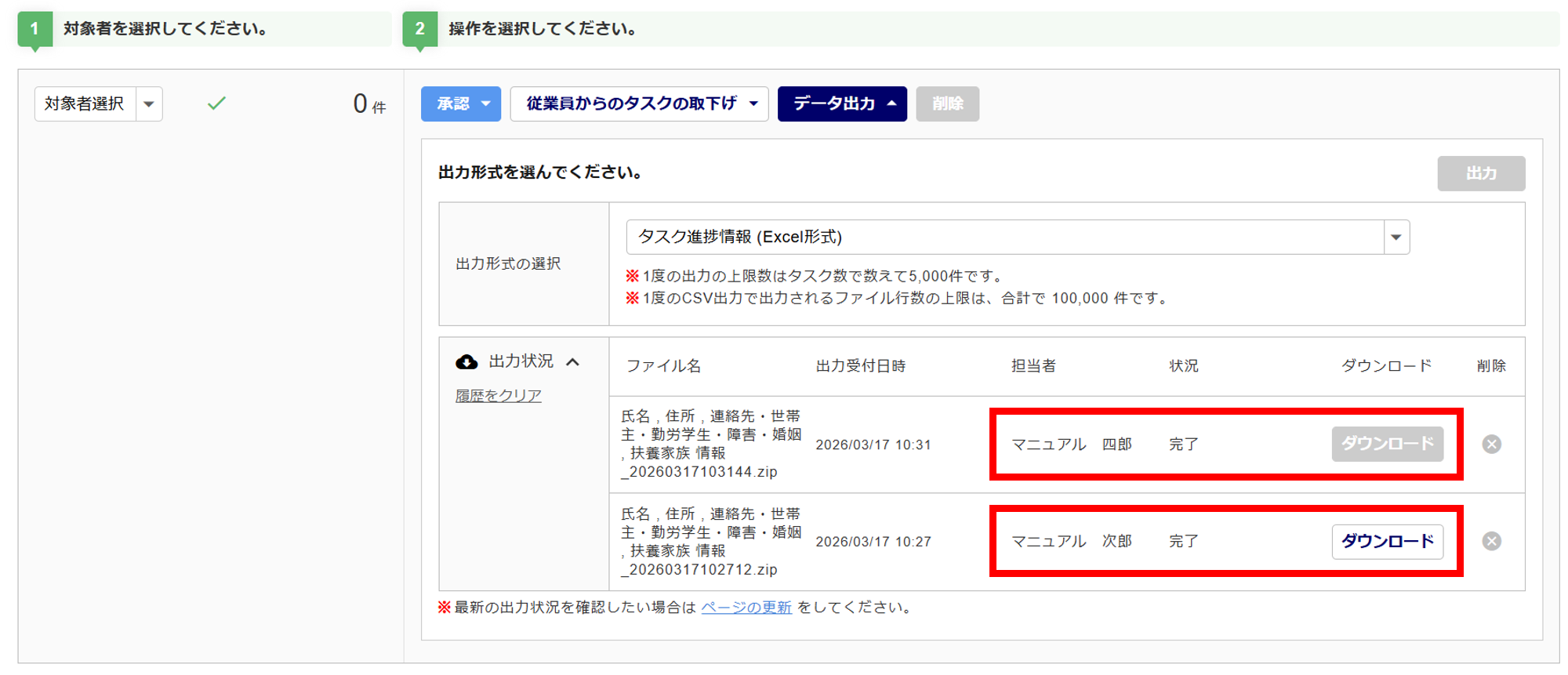Click ダウンロード for マニュアル 四郎 row
The height and width of the screenshot is (675, 1568).
(1387, 445)
